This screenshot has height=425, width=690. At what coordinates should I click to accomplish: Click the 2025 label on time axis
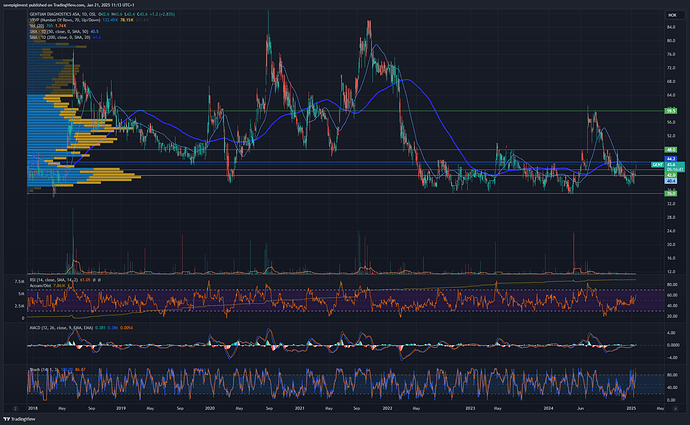tap(631, 408)
